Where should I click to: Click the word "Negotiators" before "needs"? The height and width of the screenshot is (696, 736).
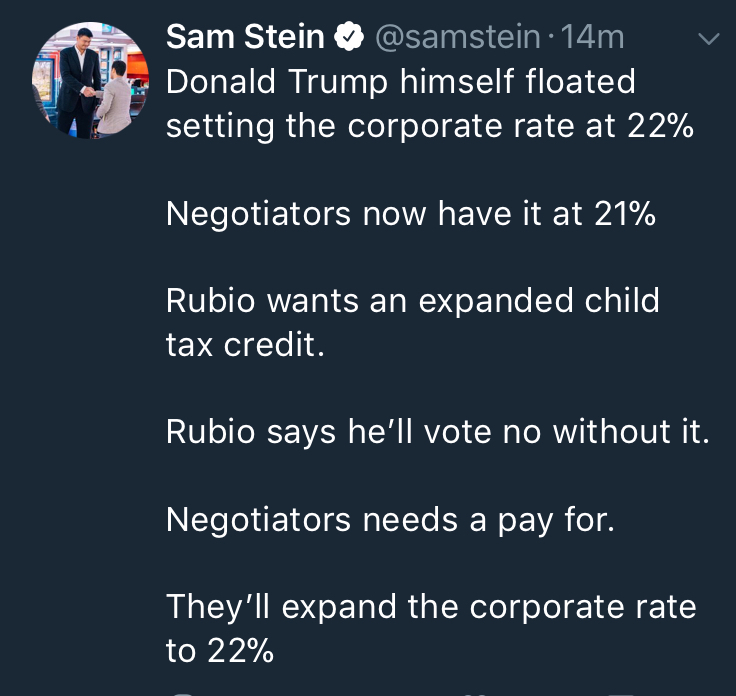pyautogui.click(x=255, y=519)
